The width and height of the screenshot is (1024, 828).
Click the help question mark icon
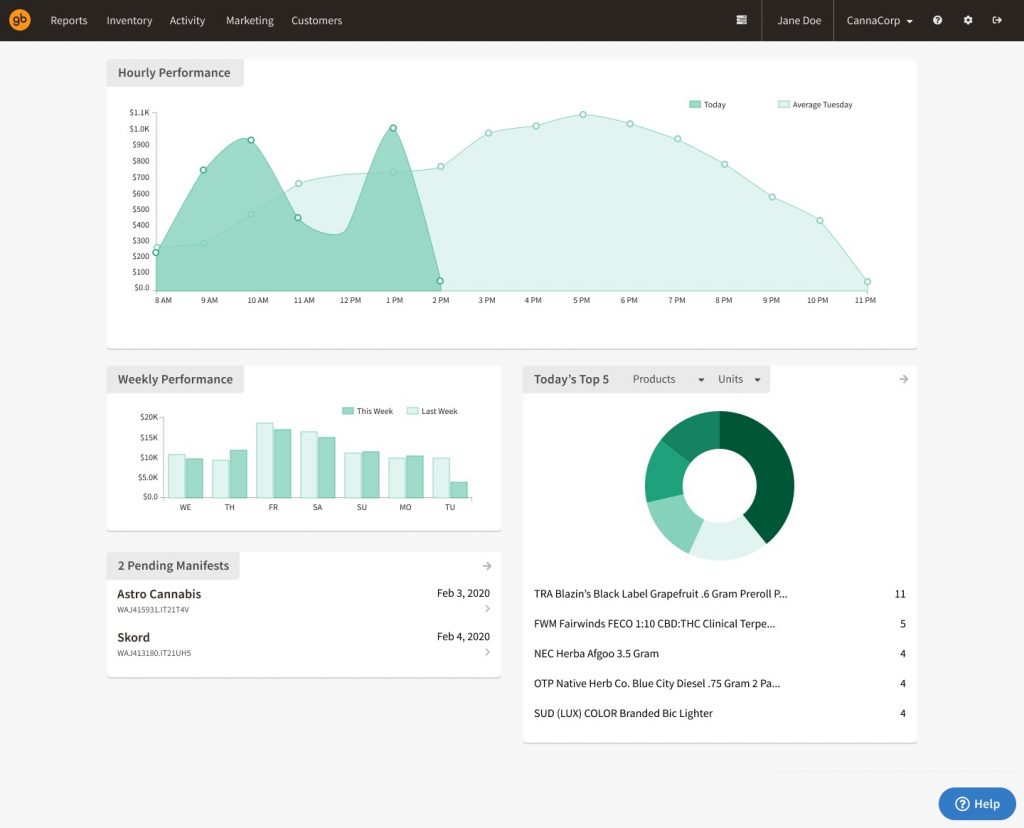click(x=937, y=20)
